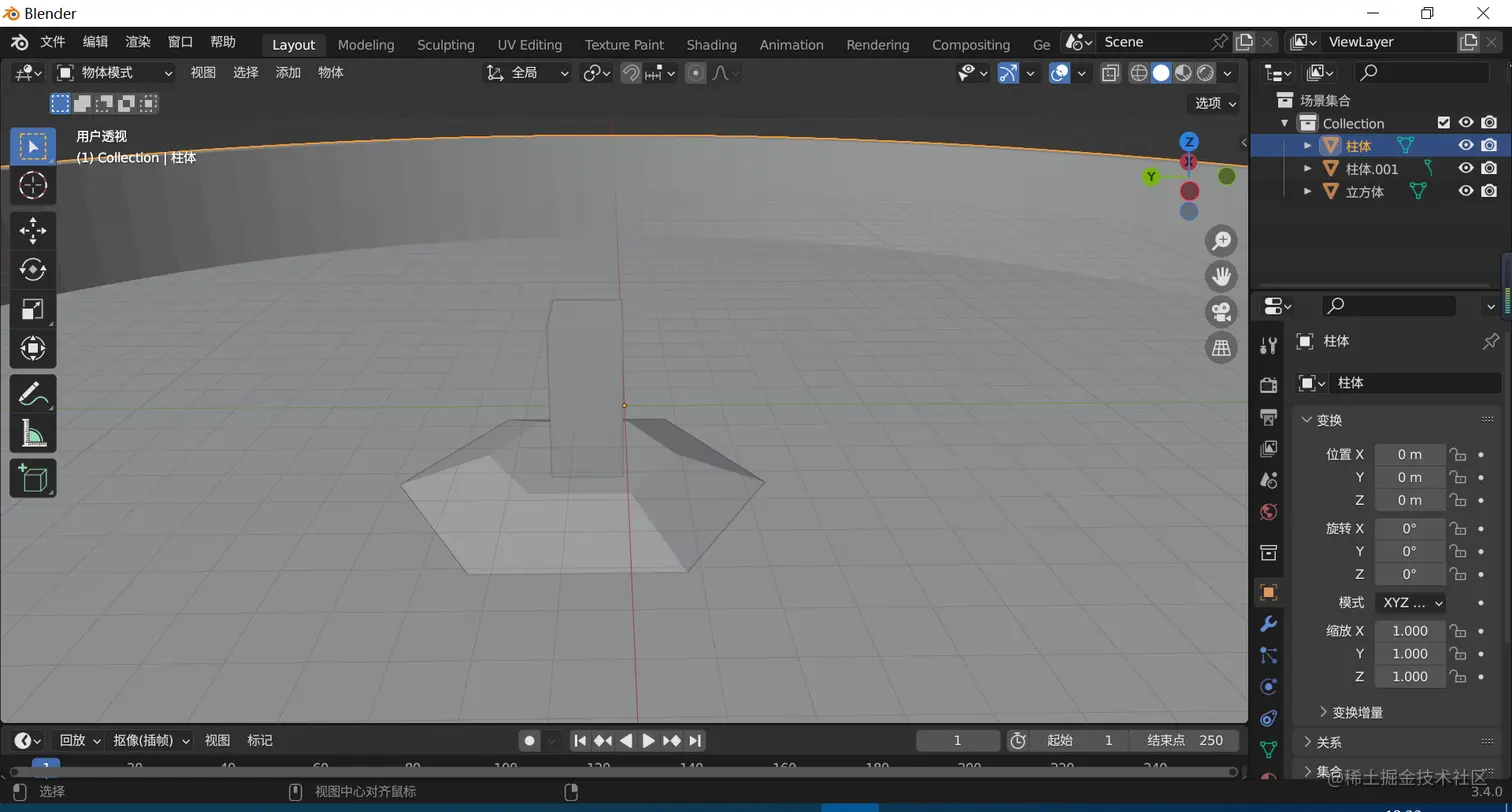Image resolution: width=1512 pixels, height=812 pixels.
Task: Open the Particles properties tab
Action: 1269,656
